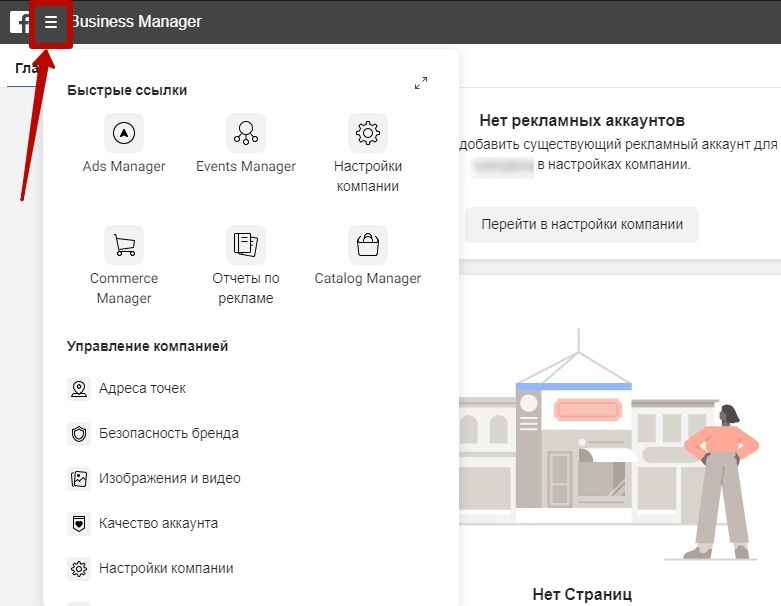Click the Отчеты по рекламе label
The image size is (781, 606).
click(246, 288)
